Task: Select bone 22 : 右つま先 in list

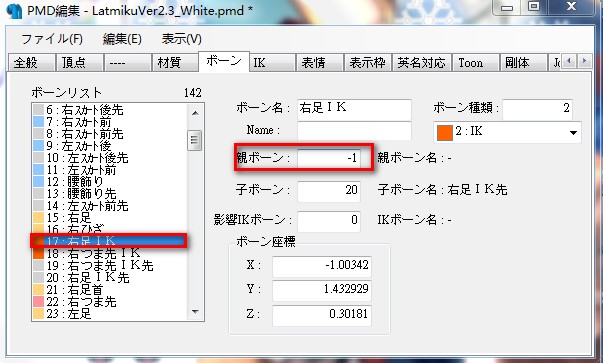Action: [x=110, y=301]
